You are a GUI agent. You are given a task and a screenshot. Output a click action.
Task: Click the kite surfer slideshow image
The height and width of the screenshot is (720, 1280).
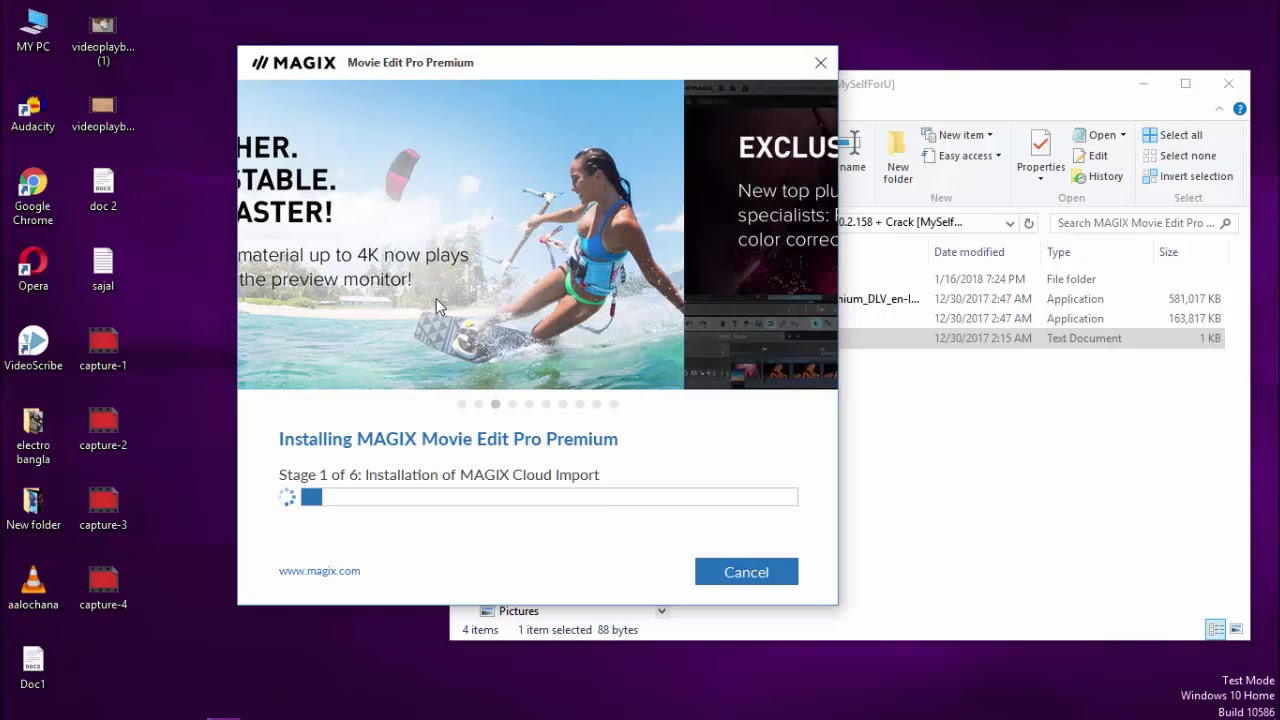click(461, 234)
